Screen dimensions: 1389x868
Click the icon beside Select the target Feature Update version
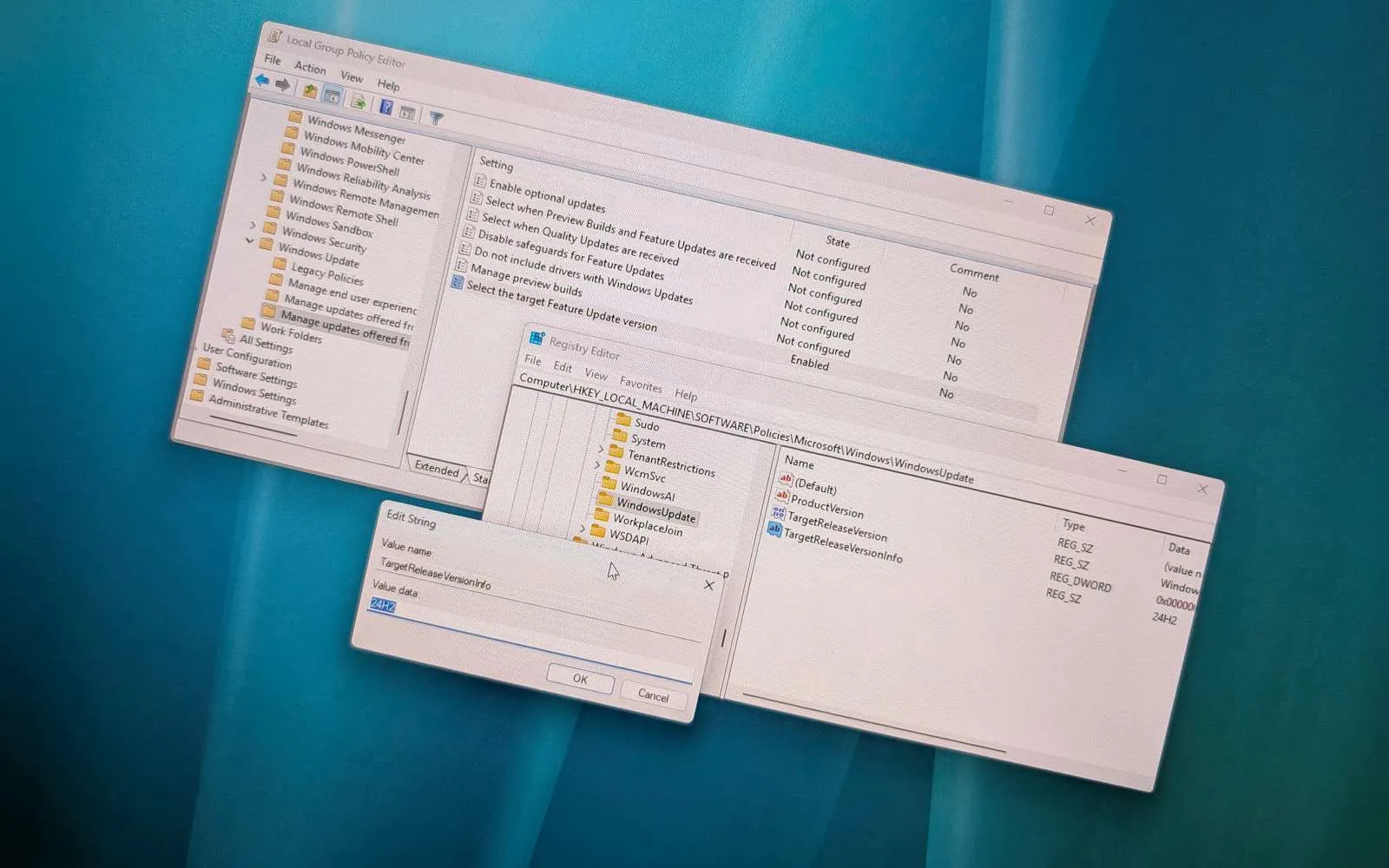coord(458,282)
